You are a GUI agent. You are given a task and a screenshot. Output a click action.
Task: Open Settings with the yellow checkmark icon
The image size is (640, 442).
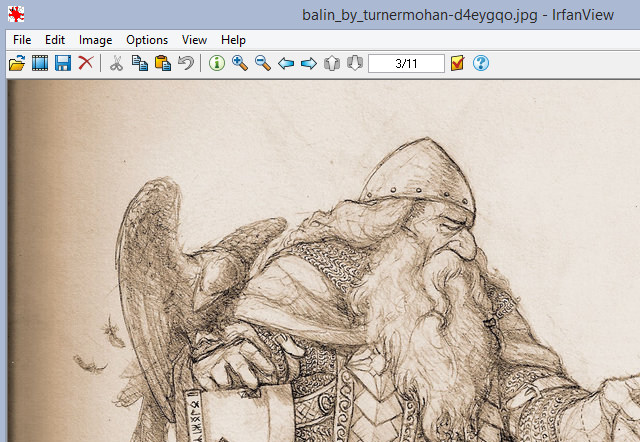[x=458, y=63]
